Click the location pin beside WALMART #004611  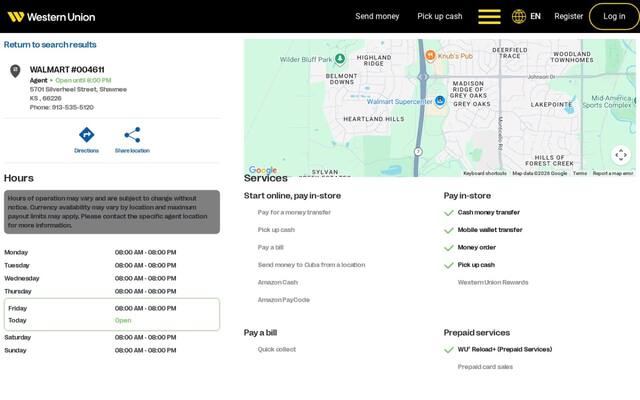(15, 71)
